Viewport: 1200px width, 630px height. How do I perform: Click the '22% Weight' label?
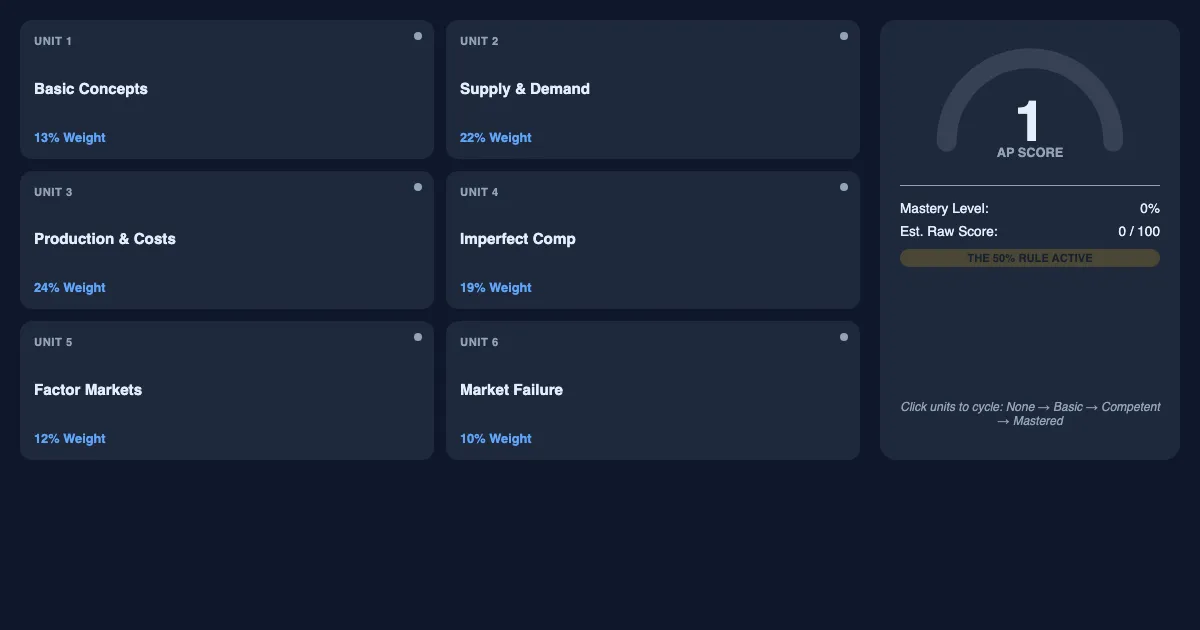(x=496, y=138)
